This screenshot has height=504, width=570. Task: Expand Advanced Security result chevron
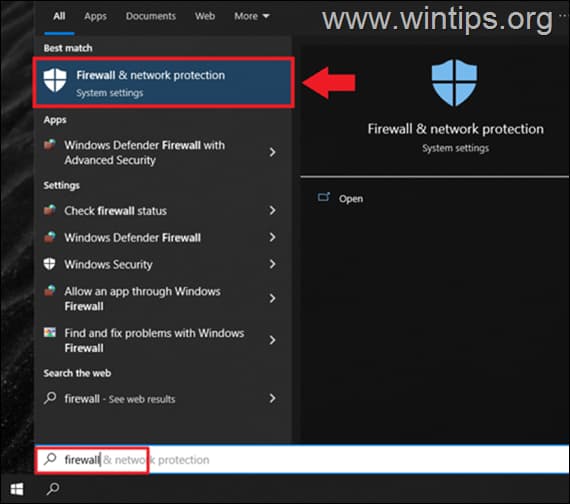[x=272, y=152]
